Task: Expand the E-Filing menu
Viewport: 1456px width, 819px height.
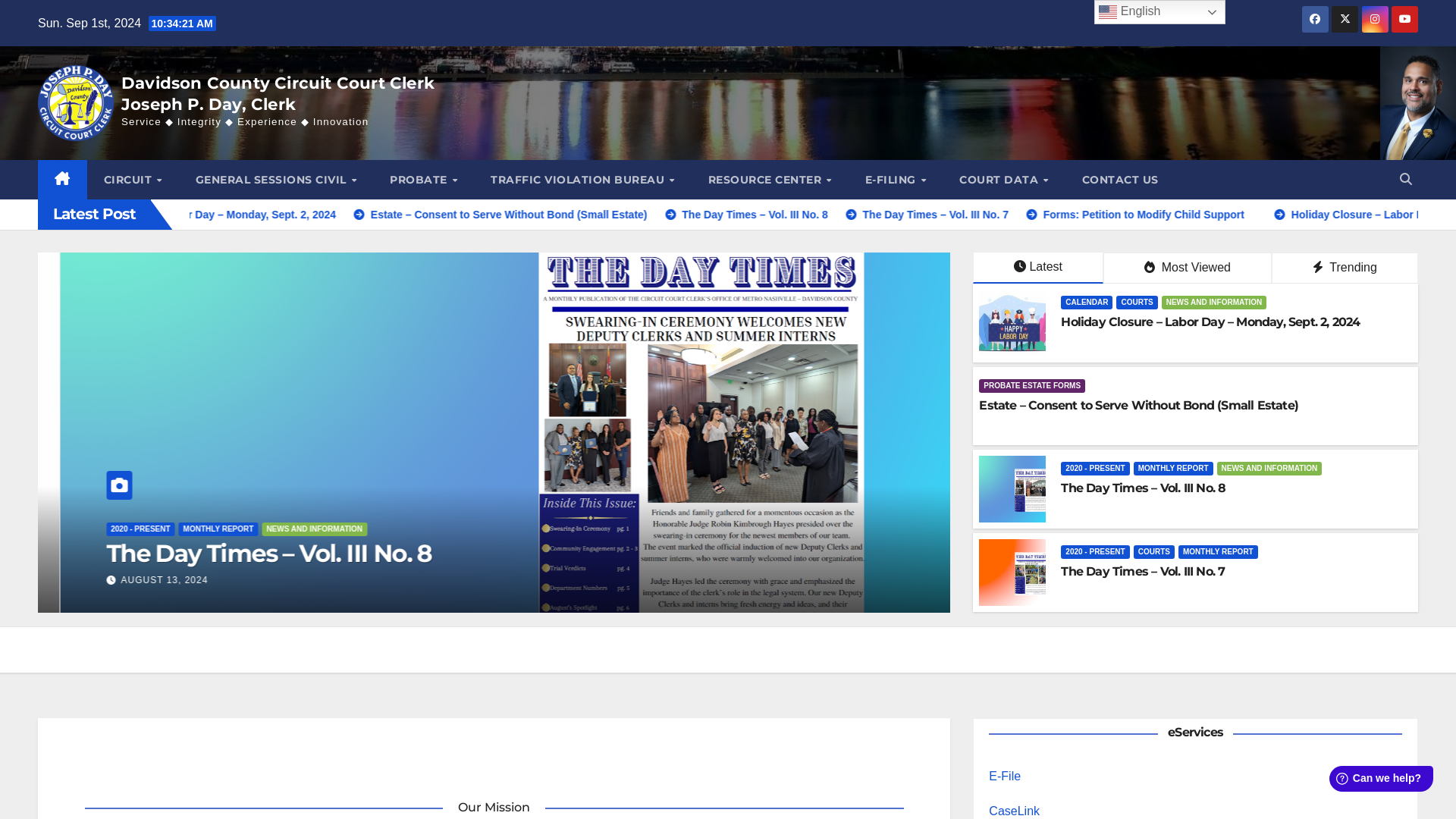Action: coord(896,180)
